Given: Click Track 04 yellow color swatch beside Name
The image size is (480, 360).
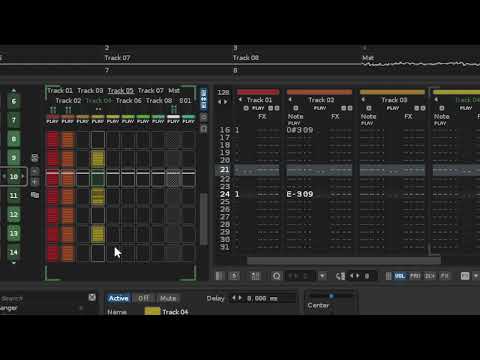Looking at the screenshot, I should (x=152, y=311).
